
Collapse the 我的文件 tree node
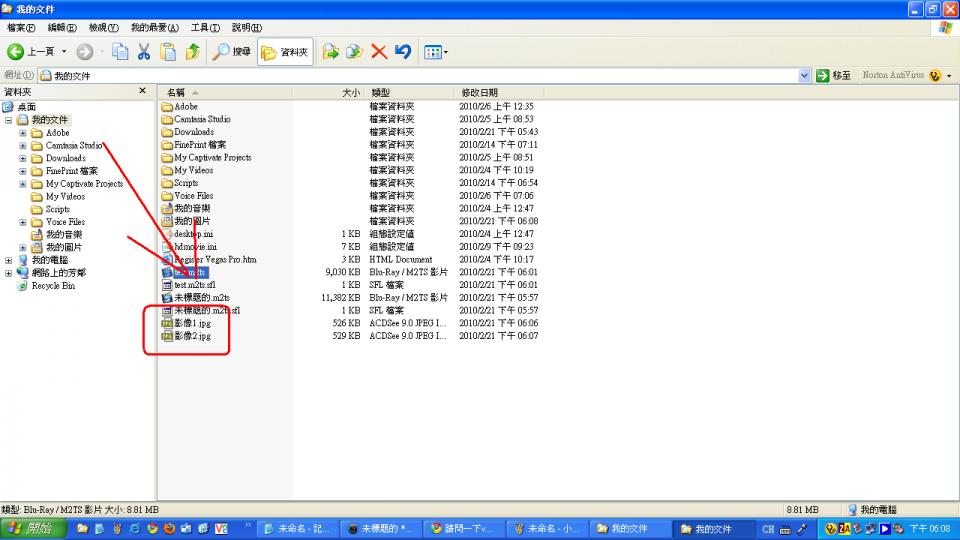point(9,120)
